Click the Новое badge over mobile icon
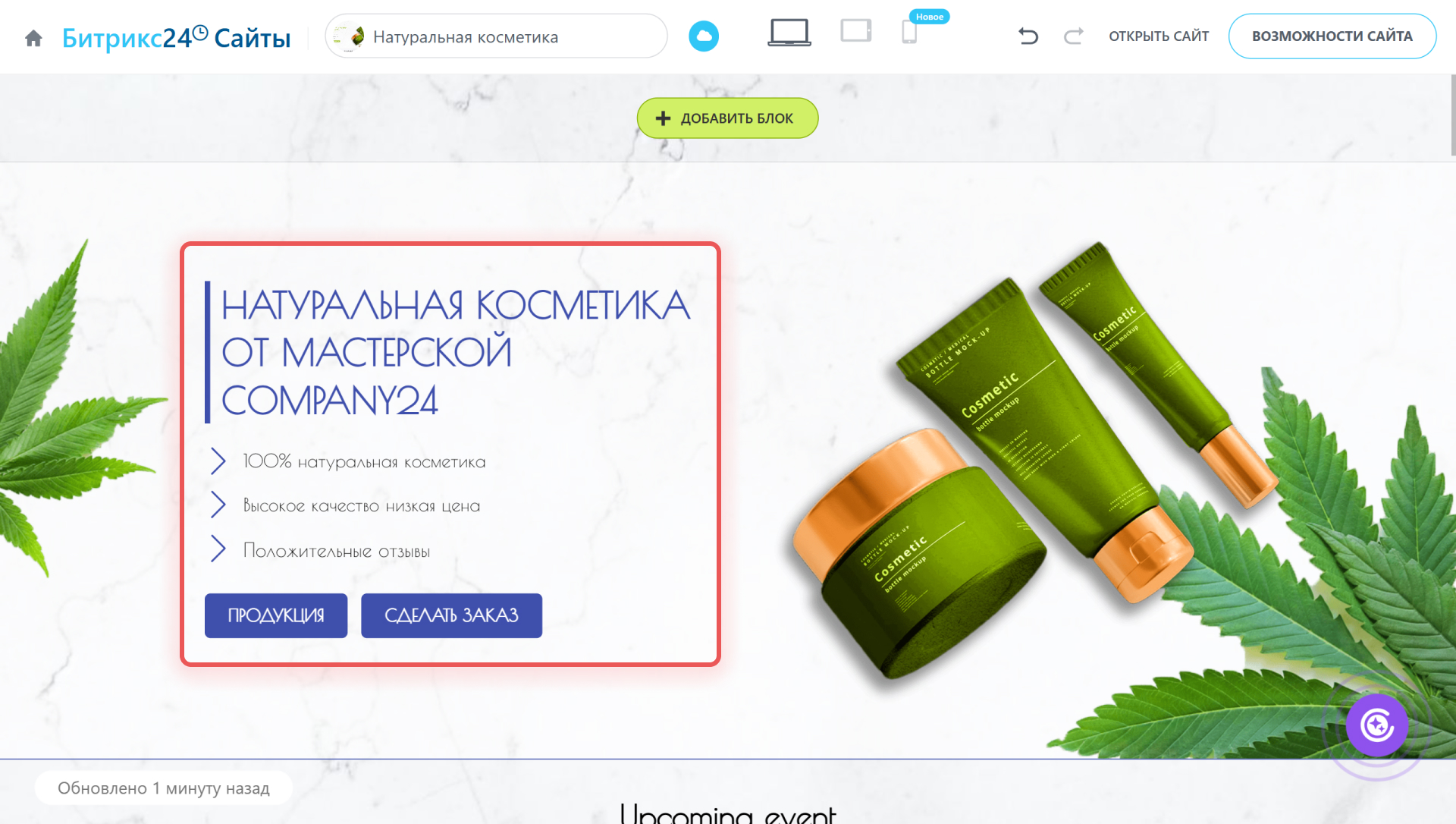The width and height of the screenshot is (1456, 824). point(930,17)
